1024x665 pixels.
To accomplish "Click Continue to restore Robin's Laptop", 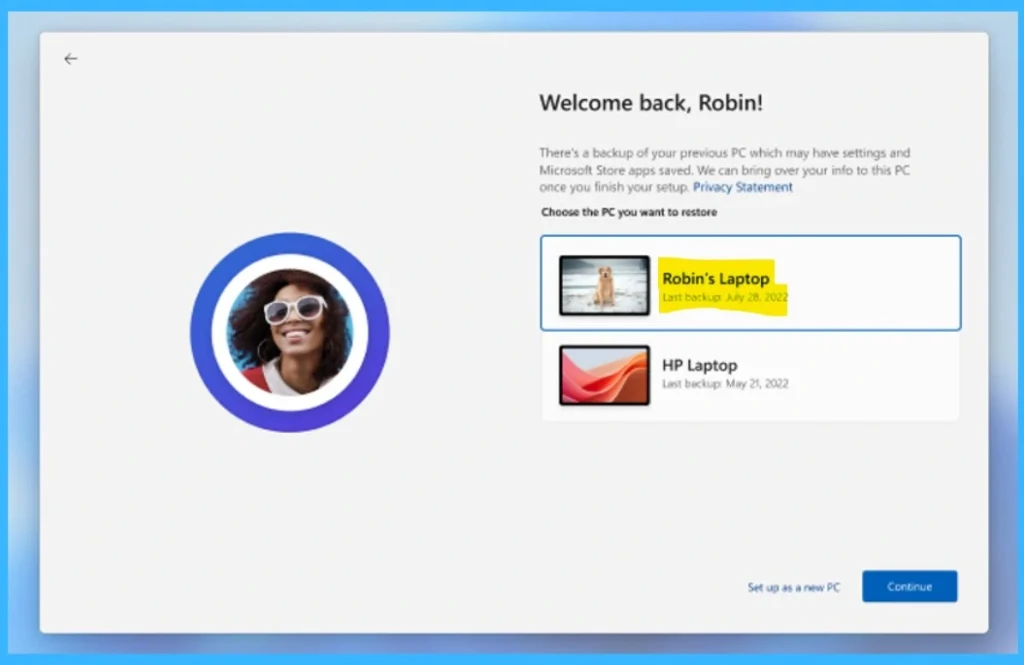I will [909, 587].
